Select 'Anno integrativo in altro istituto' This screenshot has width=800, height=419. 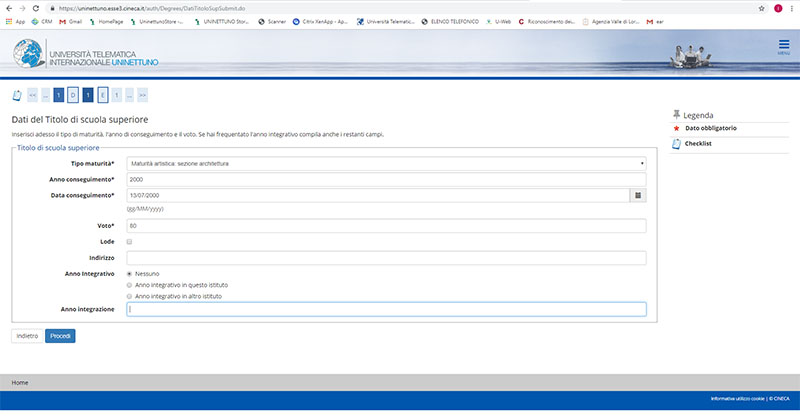click(x=130, y=297)
